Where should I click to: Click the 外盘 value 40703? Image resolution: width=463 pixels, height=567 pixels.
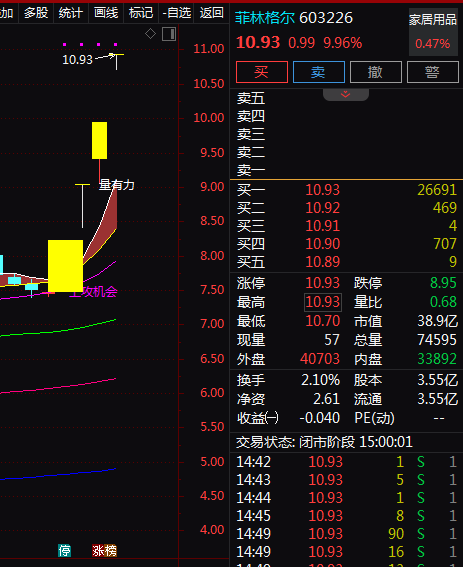[320, 359]
